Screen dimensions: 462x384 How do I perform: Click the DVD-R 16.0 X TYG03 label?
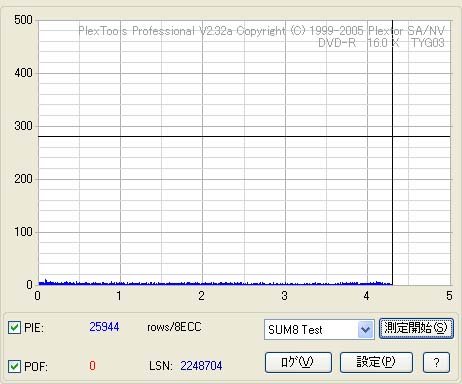tap(381, 43)
